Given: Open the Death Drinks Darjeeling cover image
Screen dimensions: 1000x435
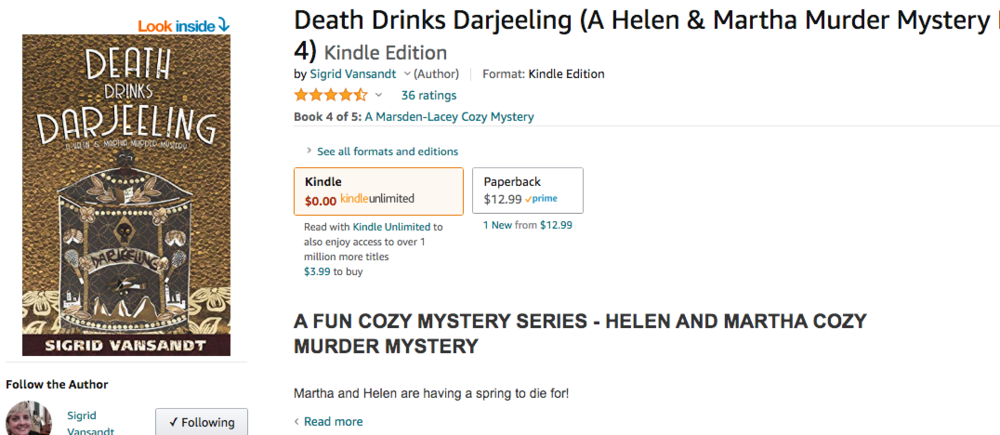Looking at the screenshot, I should pos(126,195).
